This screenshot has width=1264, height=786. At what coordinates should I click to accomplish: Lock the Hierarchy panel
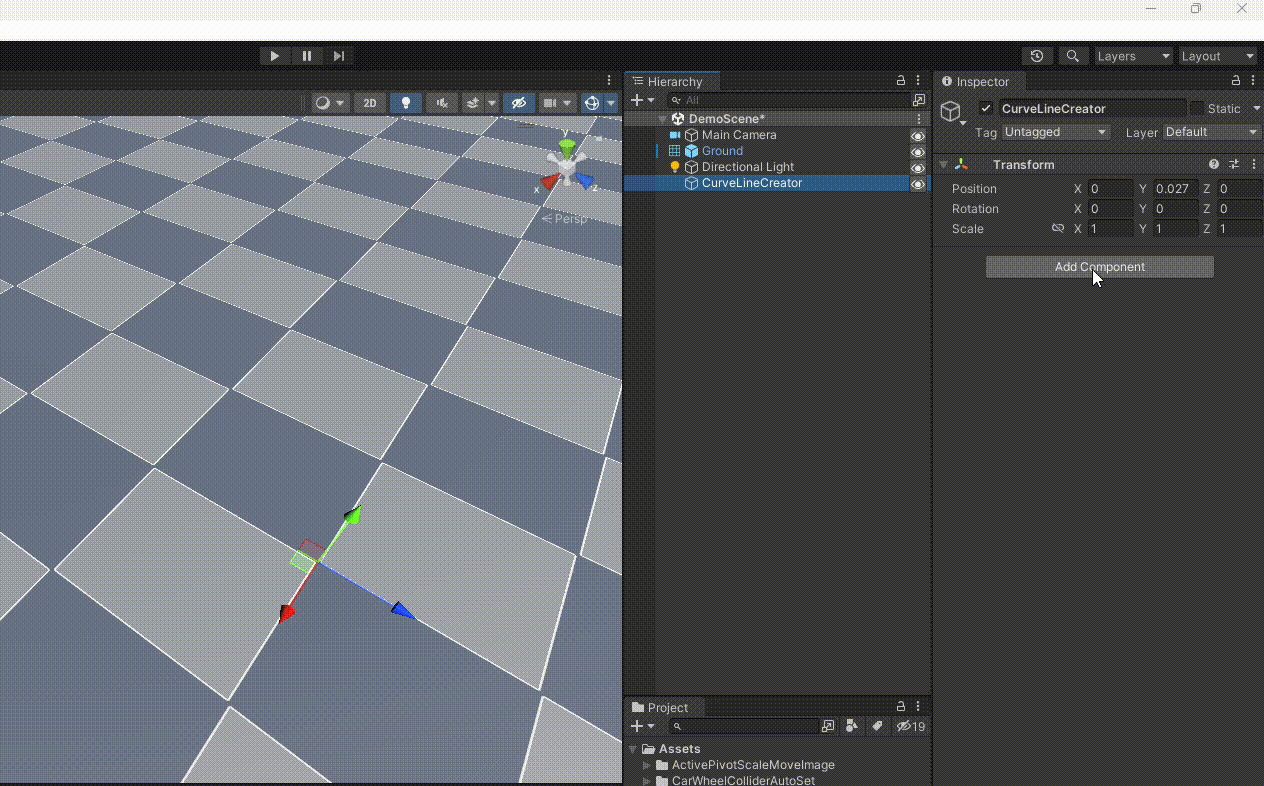[901, 81]
